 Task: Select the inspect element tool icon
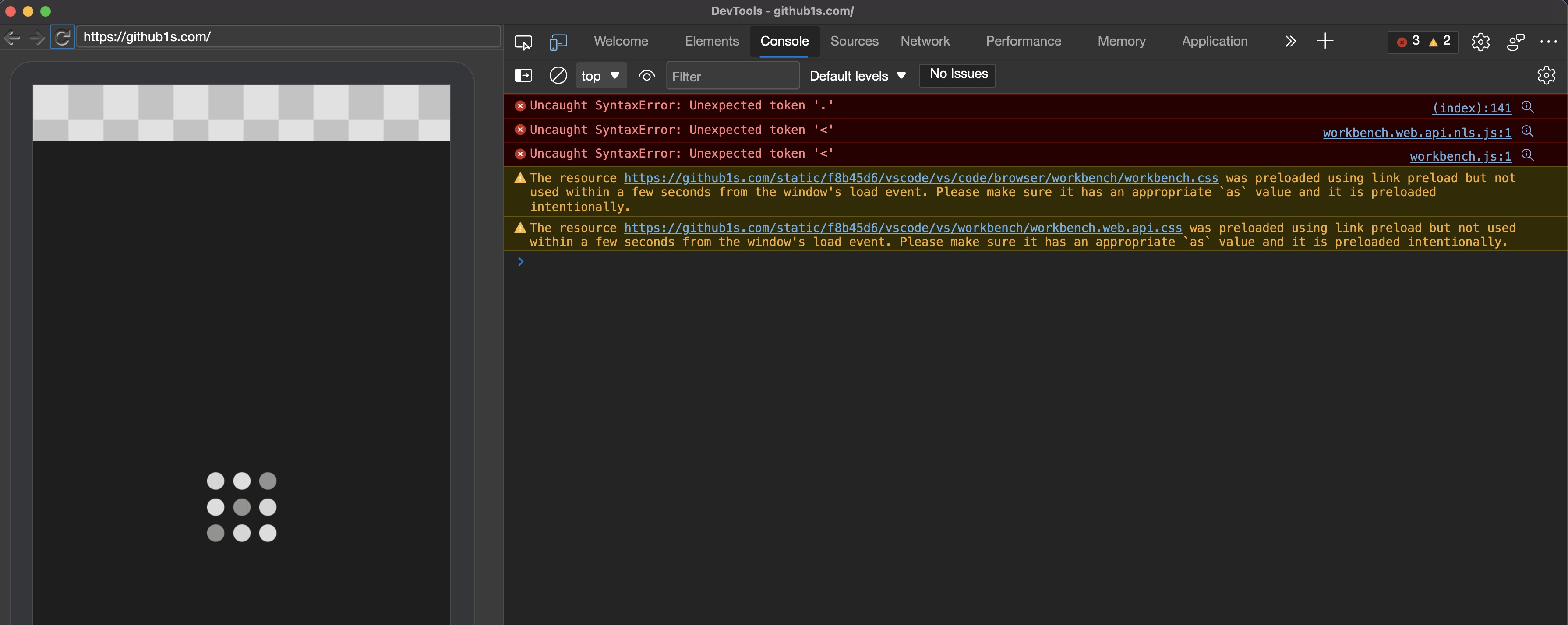click(x=523, y=42)
